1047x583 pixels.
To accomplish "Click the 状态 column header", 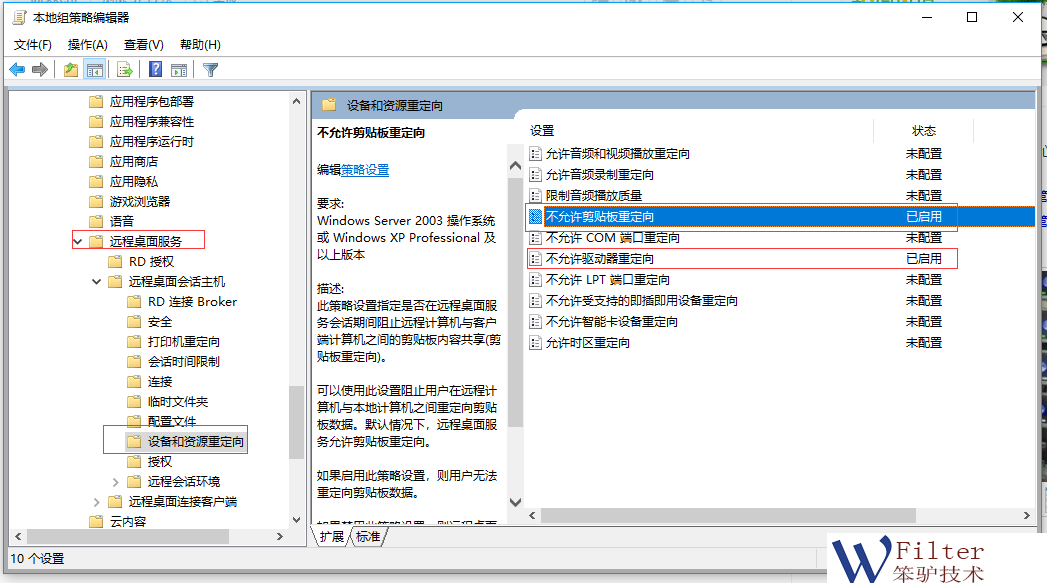I will click(x=923, y=131).
